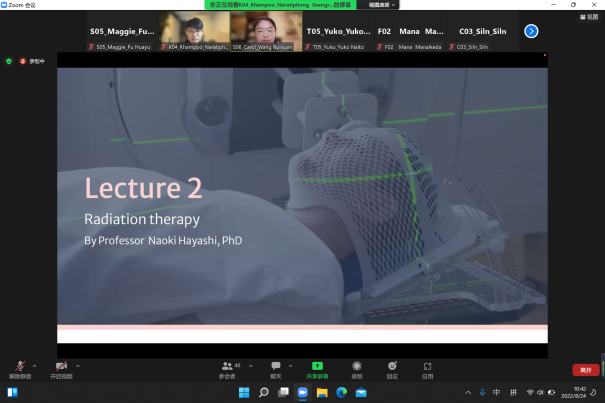Click the green encryption shield icon
This screenshot has width=605, height=403.
pos(9,61)
